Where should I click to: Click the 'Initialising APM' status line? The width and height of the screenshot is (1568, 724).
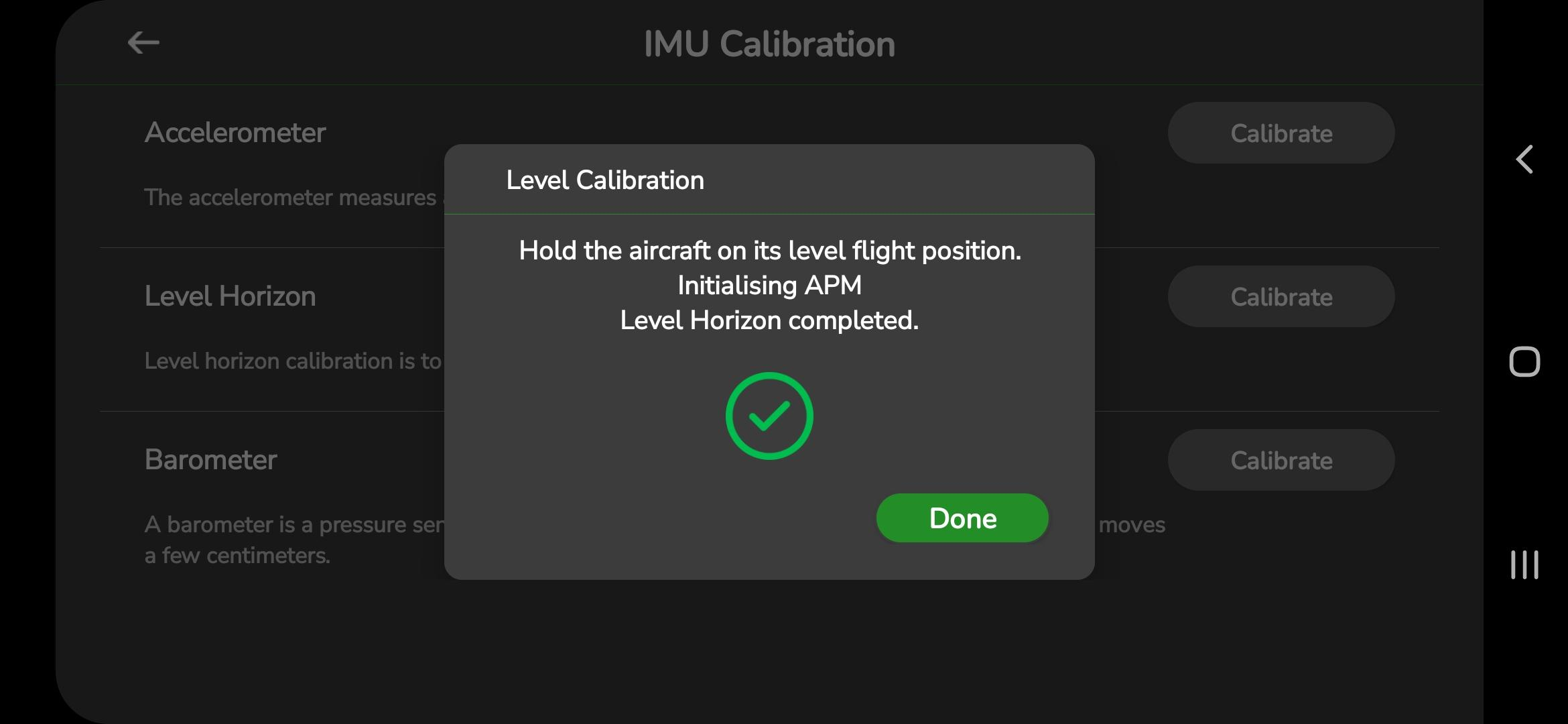pos(769,285)
